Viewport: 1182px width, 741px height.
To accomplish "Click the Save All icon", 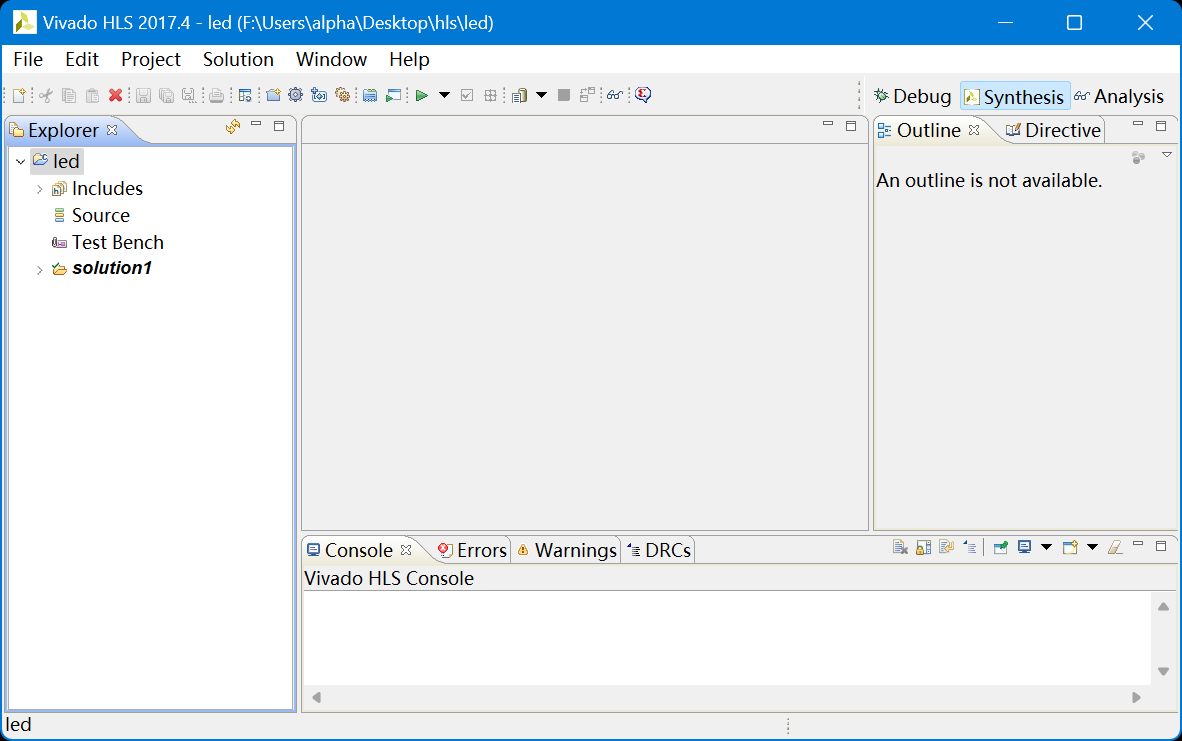I will click(167, 95).
